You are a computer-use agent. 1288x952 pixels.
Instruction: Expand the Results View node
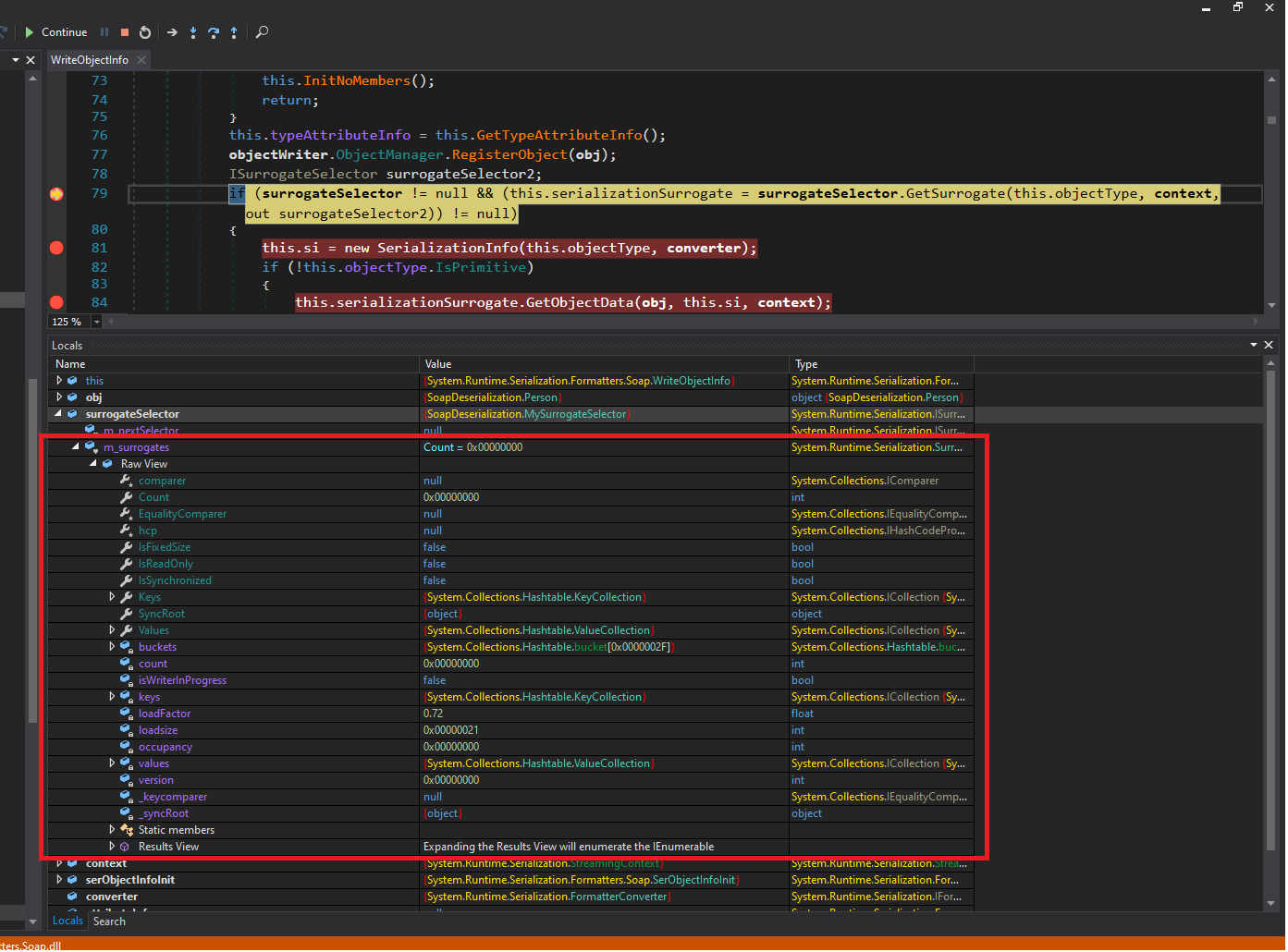tap(112, 846)
